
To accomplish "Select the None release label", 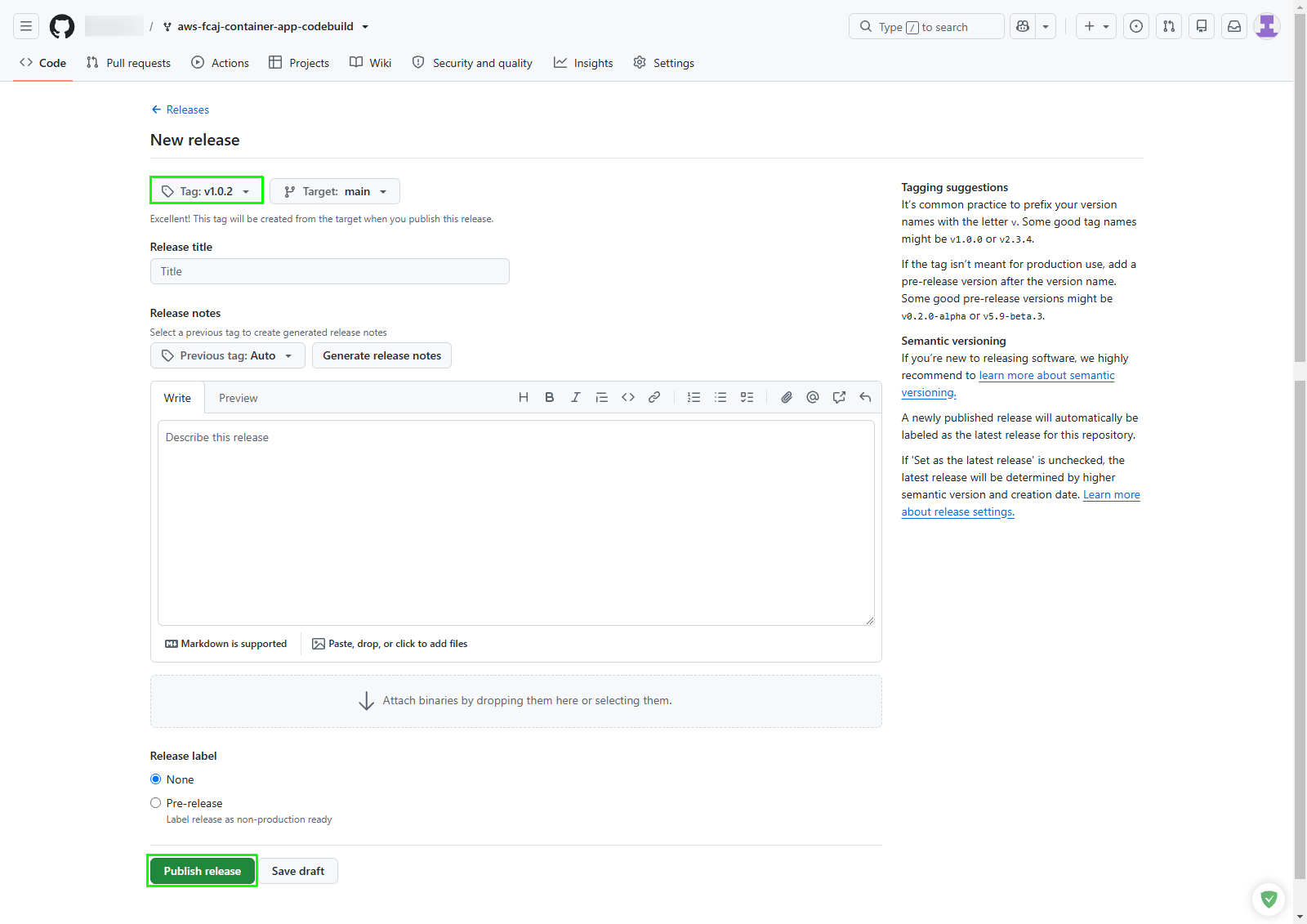I will [155, 779].
